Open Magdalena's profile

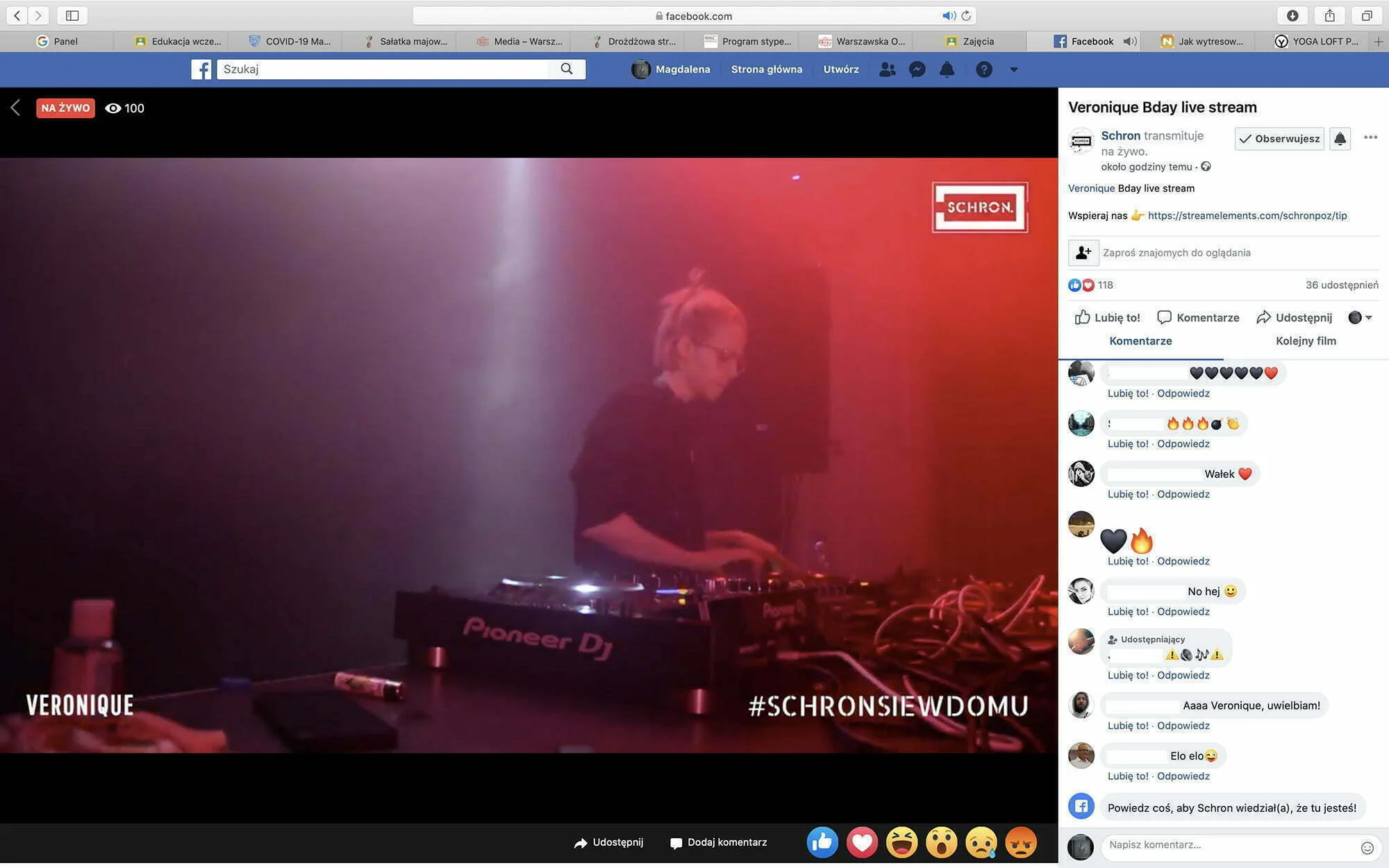(x=671, y=69)
